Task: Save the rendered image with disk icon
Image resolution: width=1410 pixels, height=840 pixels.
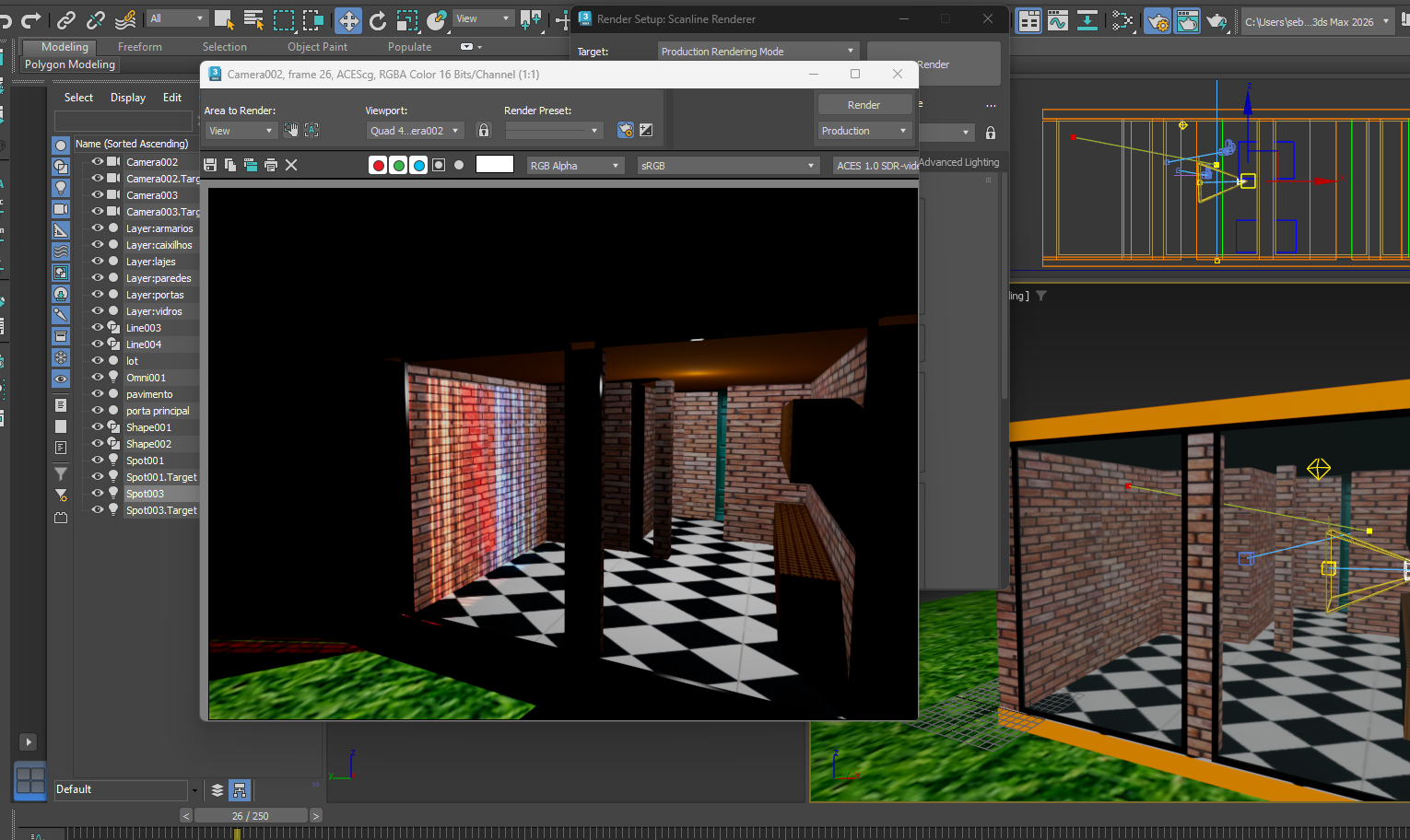Action: pyautogui.click(x=210, y=165)
